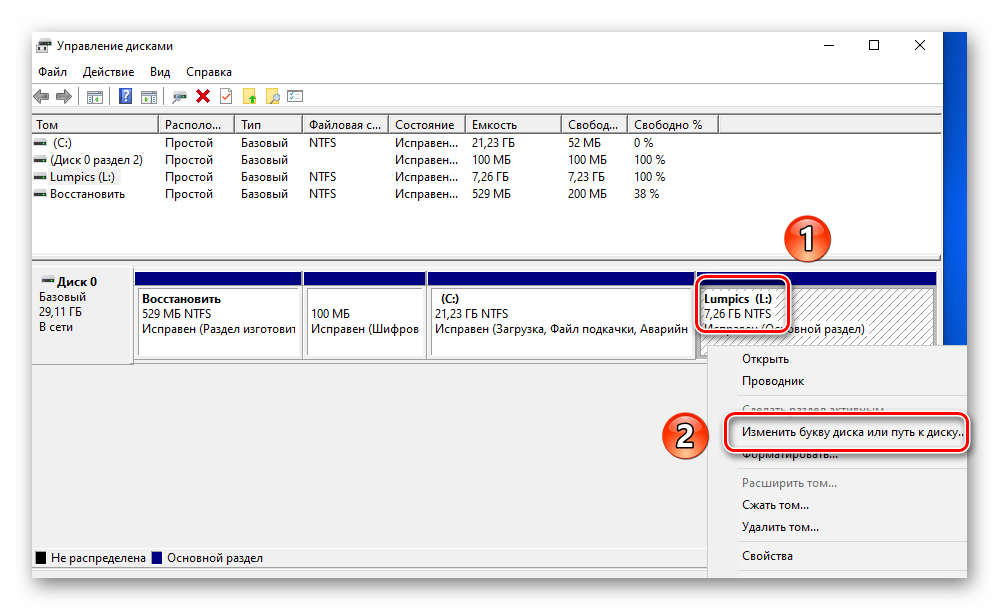
Task: Open the Справка menu
Action: [x=208, y=72]
